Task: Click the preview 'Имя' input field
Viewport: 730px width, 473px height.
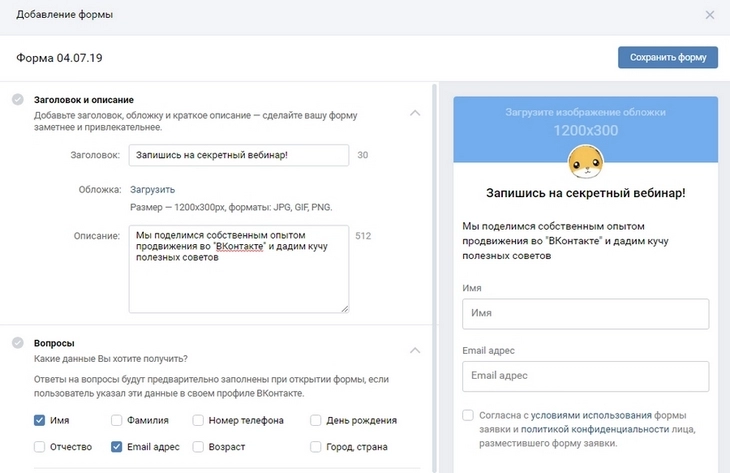Action: pos(586,314)
